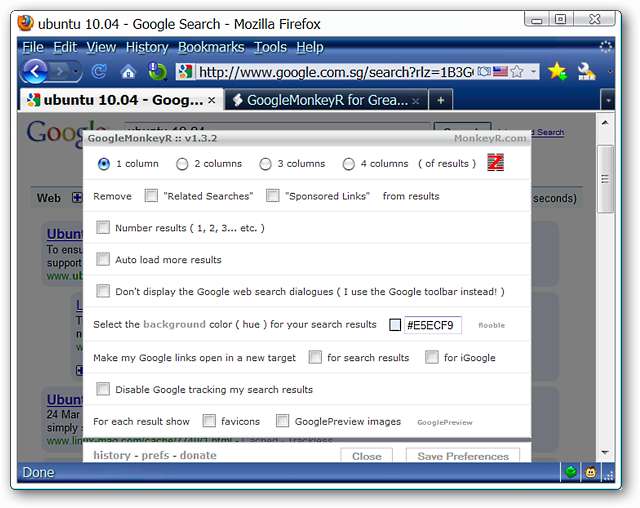
Task: Click the flag icon in the address bar
Action: click(x=500, y=72)
